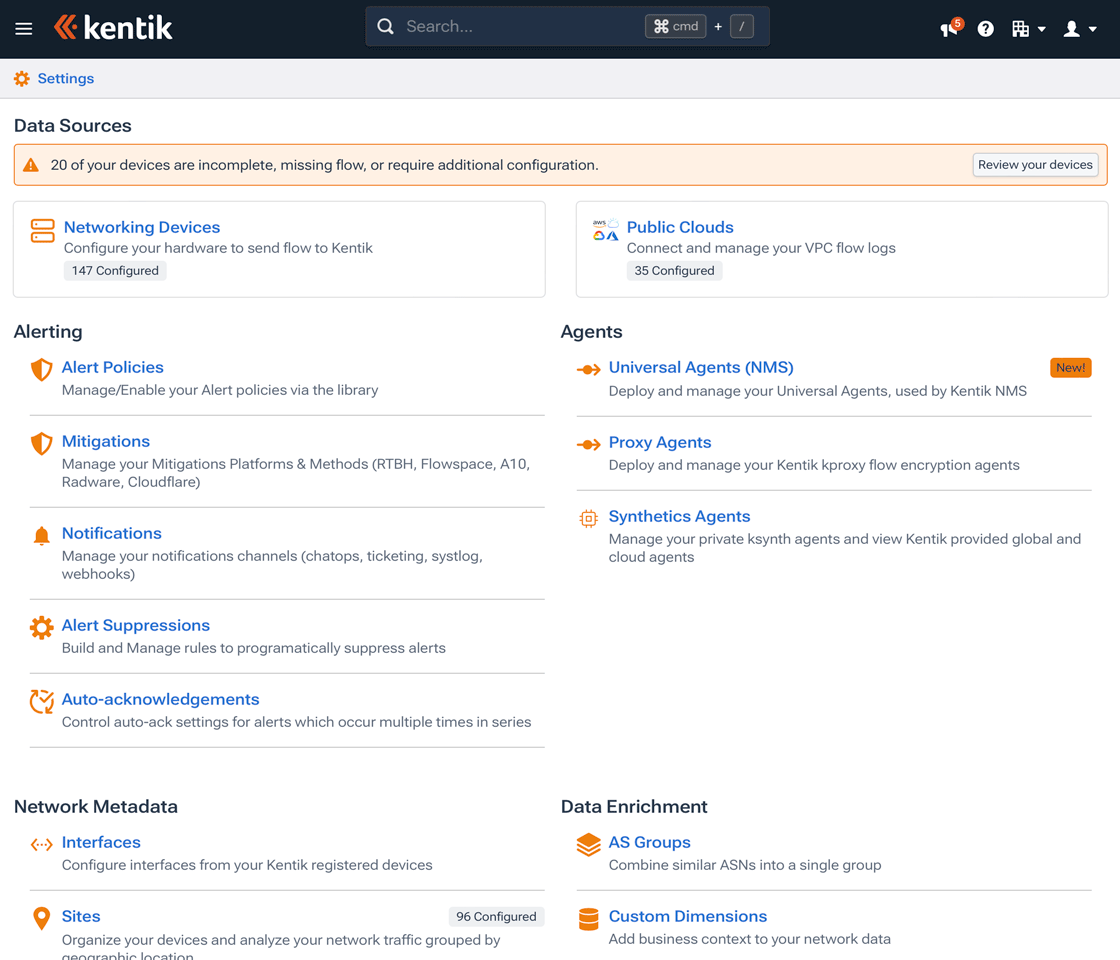
Task: Click inside the Search field
Action: pyautogui.click(x=520, y=26)
